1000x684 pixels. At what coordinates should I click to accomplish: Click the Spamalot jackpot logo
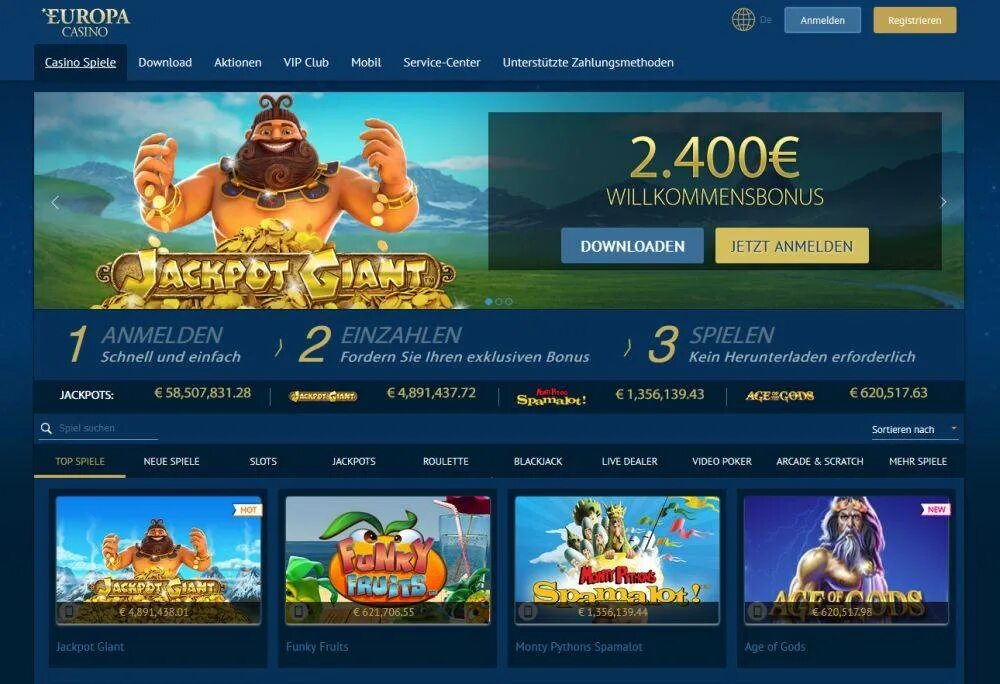(x=551, y=397)
